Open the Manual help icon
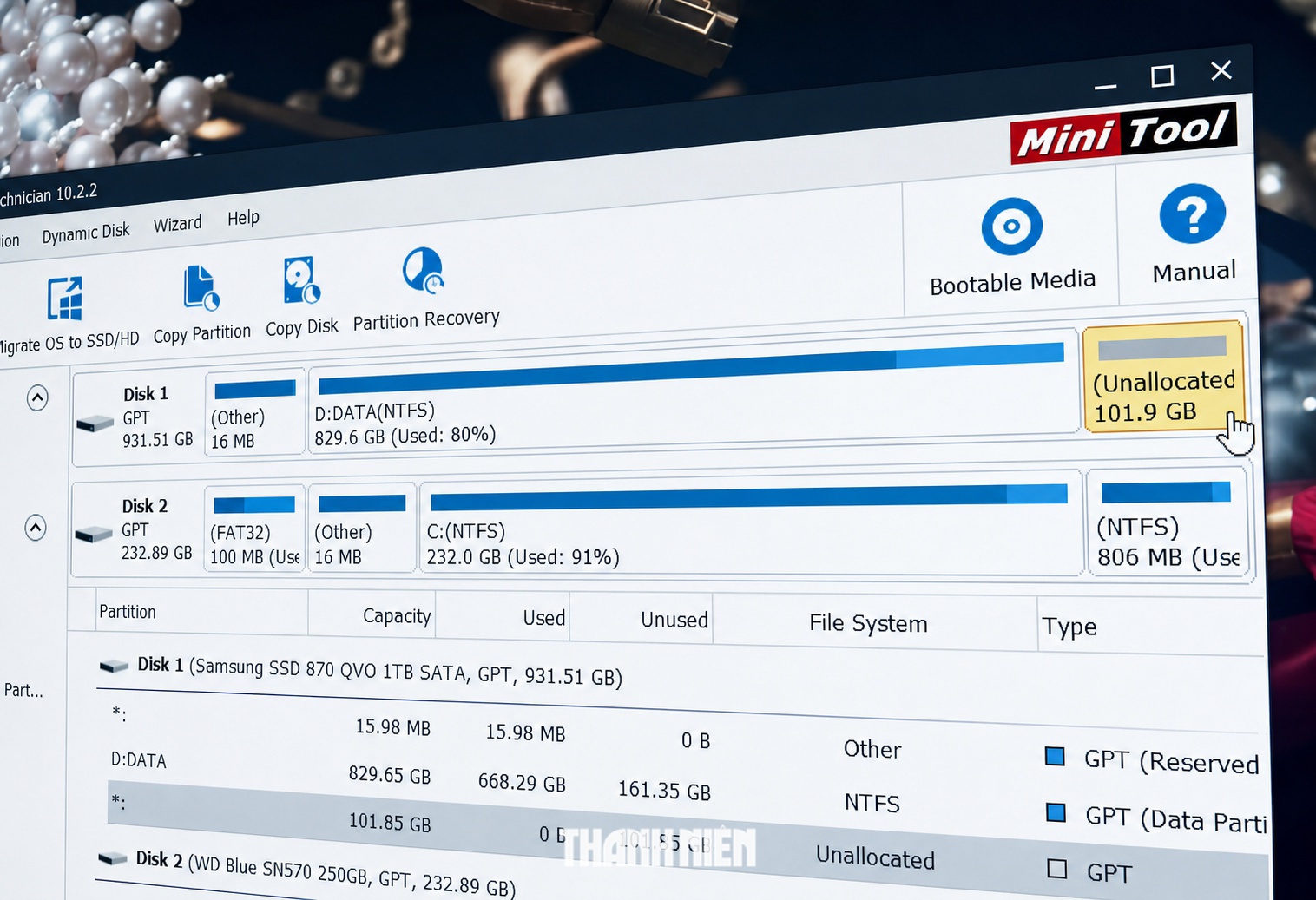 pos(1193,214)
